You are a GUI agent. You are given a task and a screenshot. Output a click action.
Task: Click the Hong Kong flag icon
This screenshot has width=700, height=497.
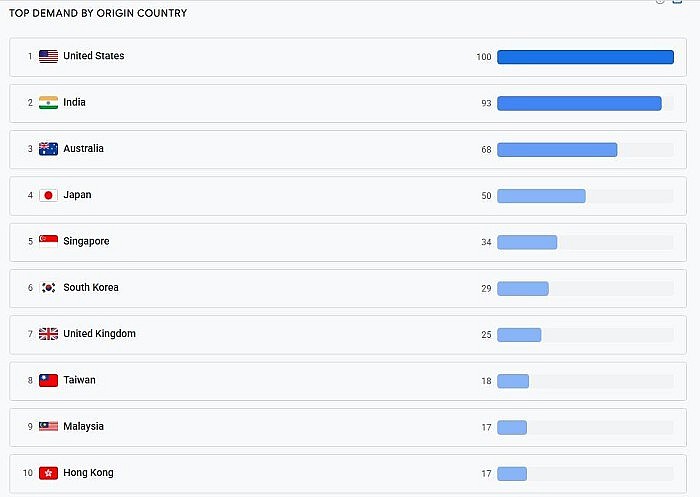coord(48,473)
